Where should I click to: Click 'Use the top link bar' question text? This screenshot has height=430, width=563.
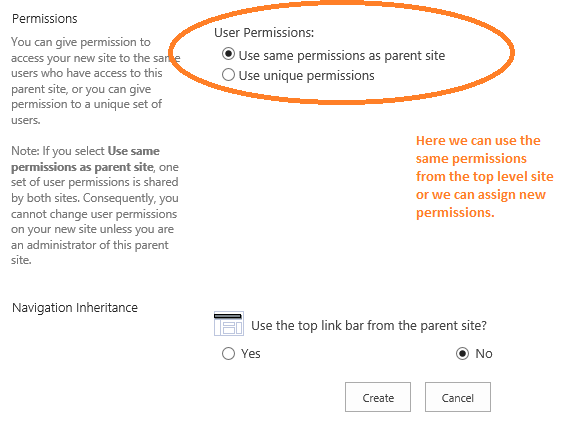(369, 326)
